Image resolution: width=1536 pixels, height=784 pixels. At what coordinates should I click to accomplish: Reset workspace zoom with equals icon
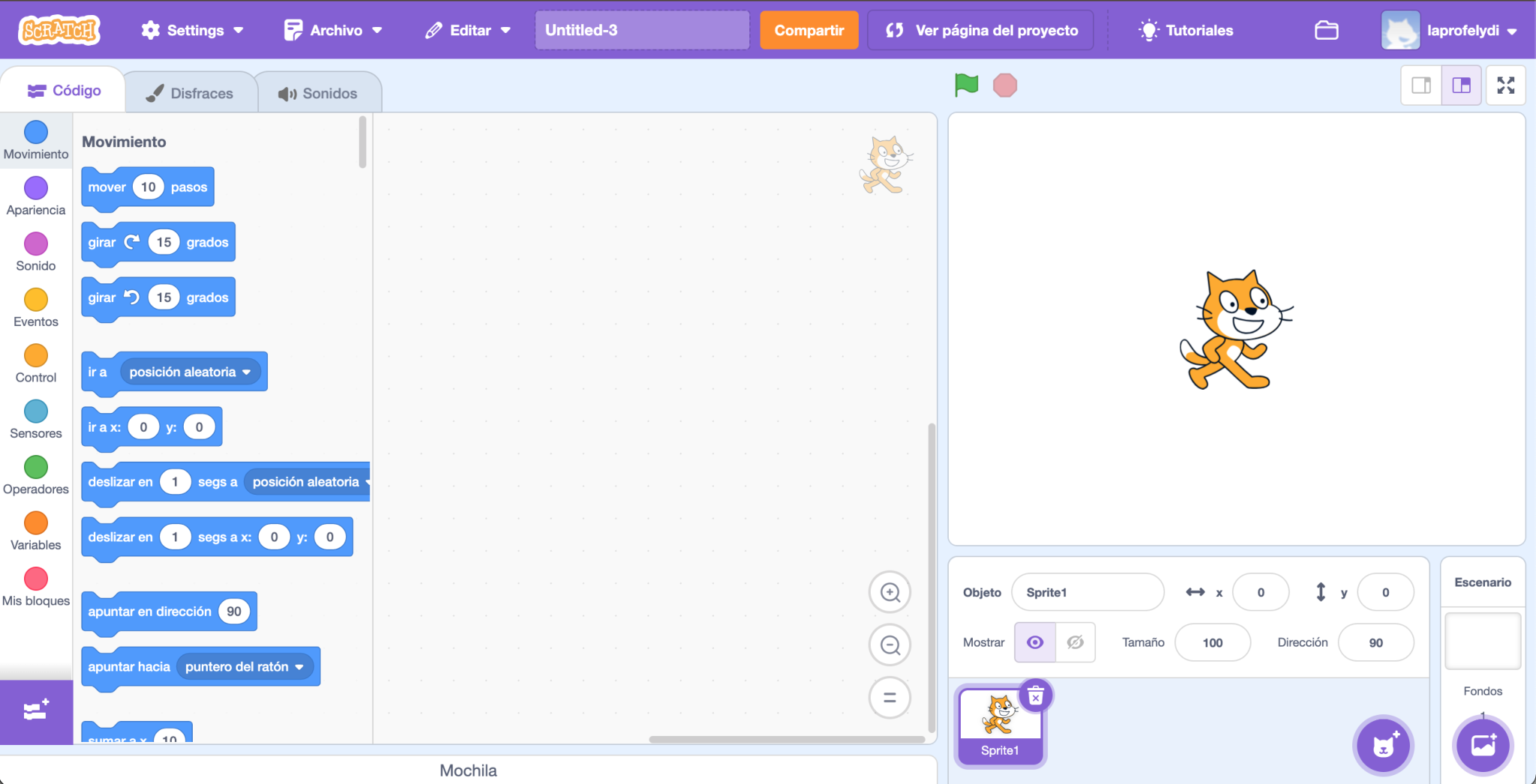tap(889, 698)
